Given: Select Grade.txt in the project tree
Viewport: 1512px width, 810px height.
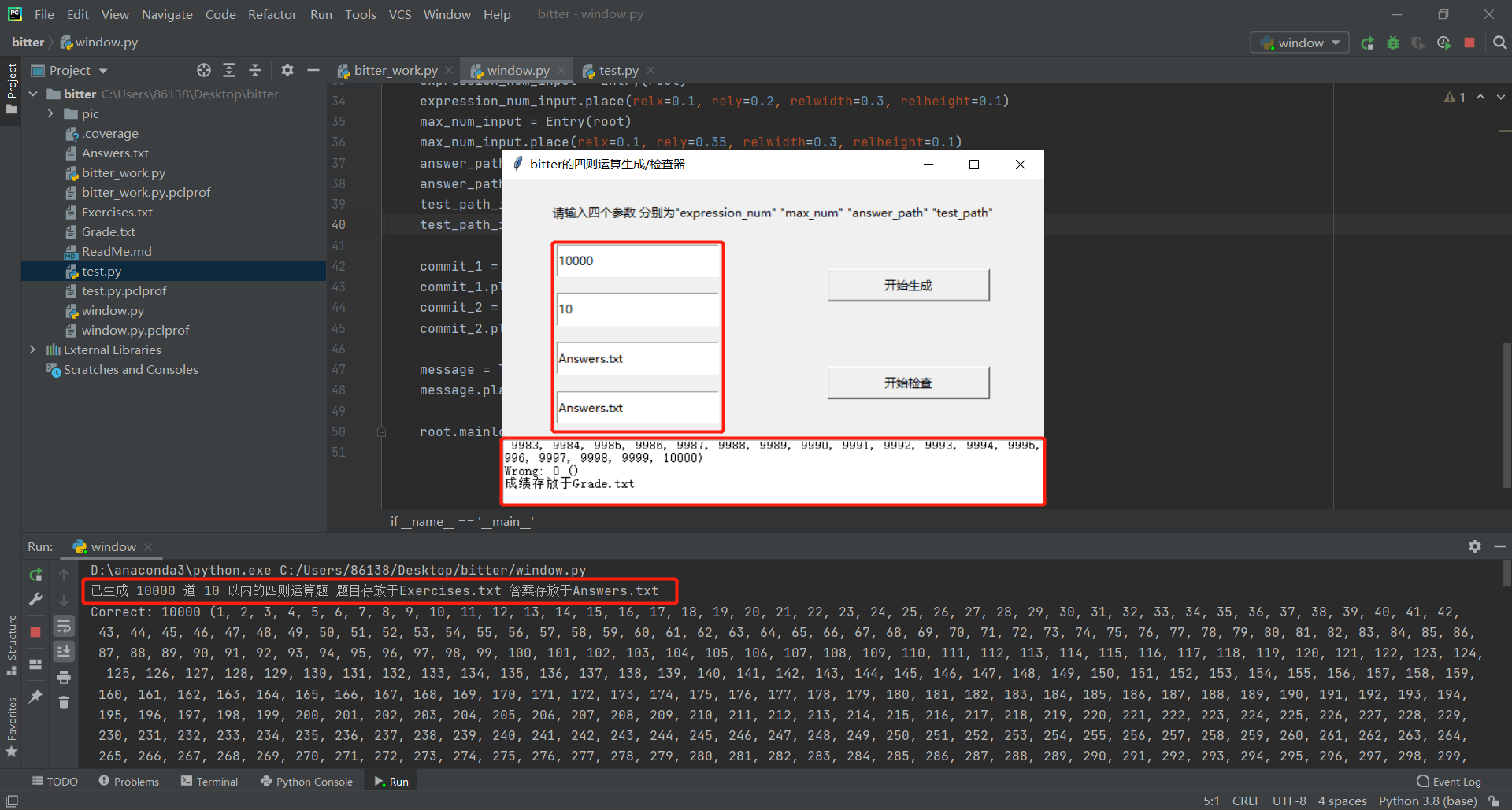Looking at the screenshot, I should pos(109,232).
